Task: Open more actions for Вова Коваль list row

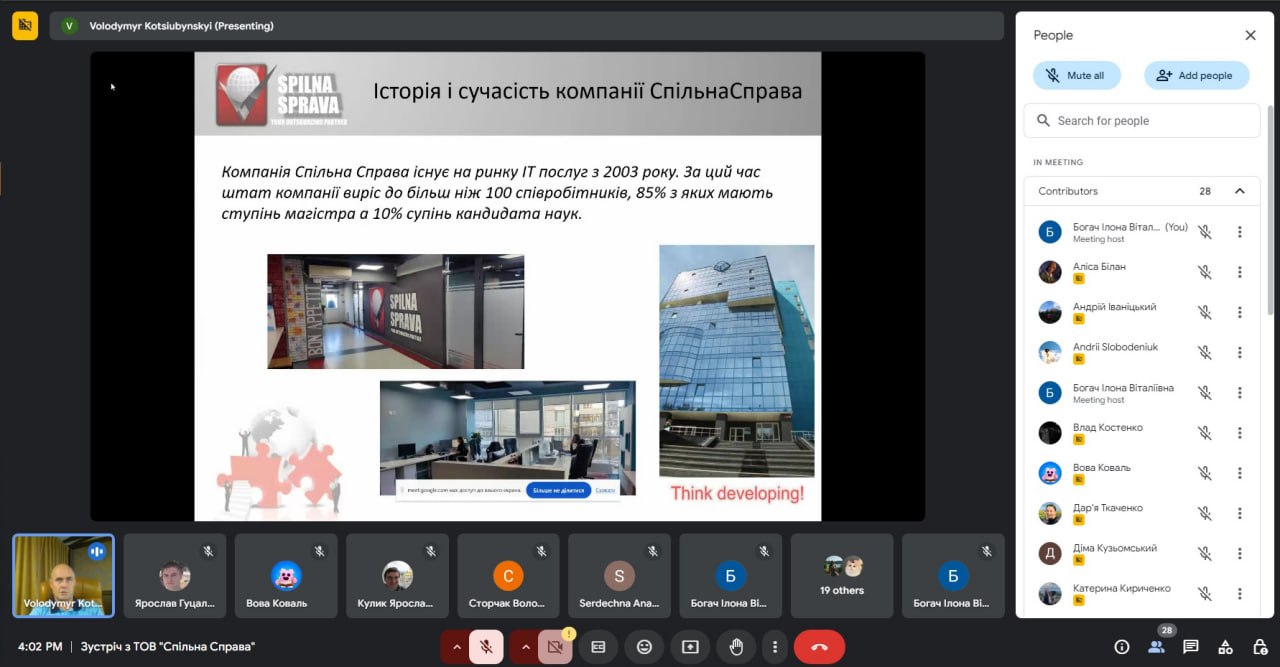Action: pyautogui.click(x=1240, y=473)
